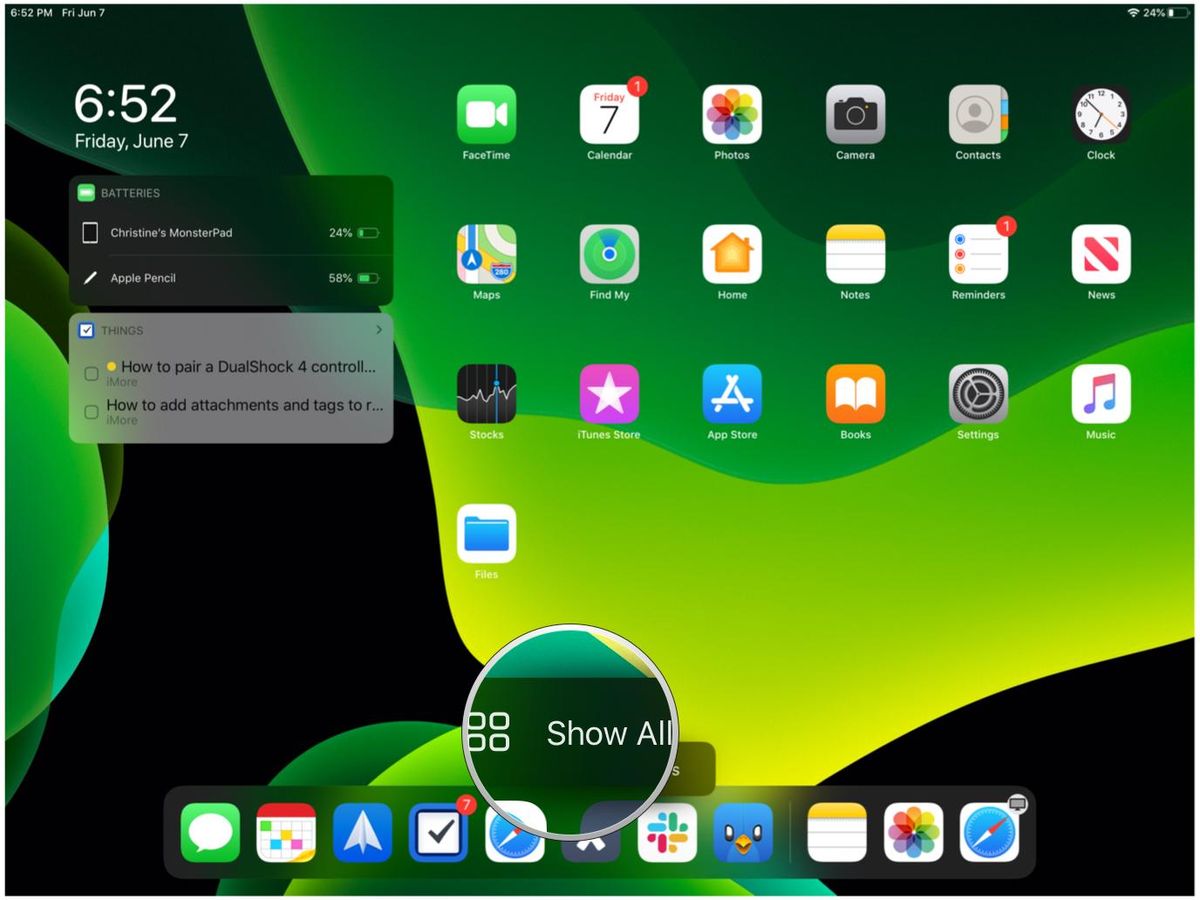Open Twitterrific from the dock
The image size is (1200, 900).
[743, 833]
